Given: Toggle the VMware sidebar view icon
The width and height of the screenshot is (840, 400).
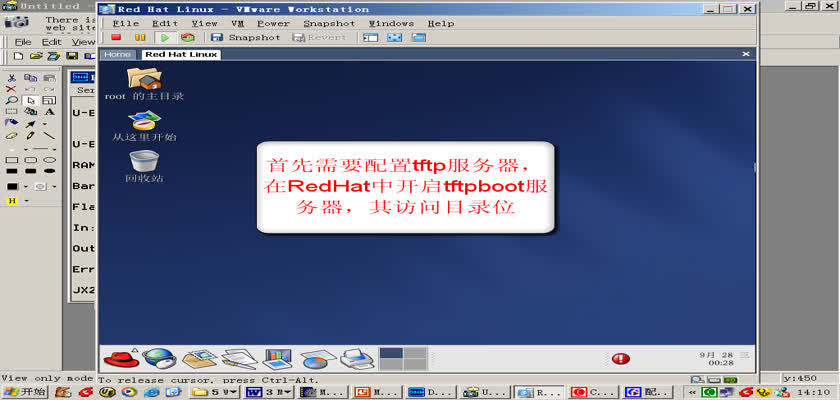Looking at the screenshot, I should (x=370, y=37).
